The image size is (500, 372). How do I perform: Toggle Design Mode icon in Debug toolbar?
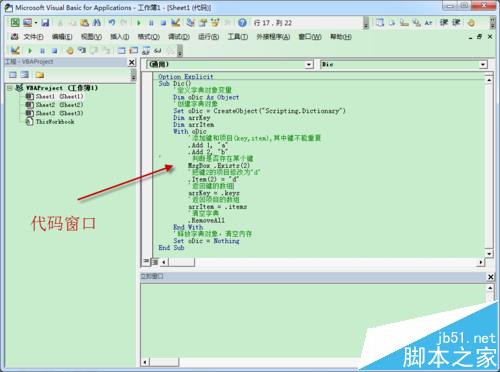pos(15,51)
